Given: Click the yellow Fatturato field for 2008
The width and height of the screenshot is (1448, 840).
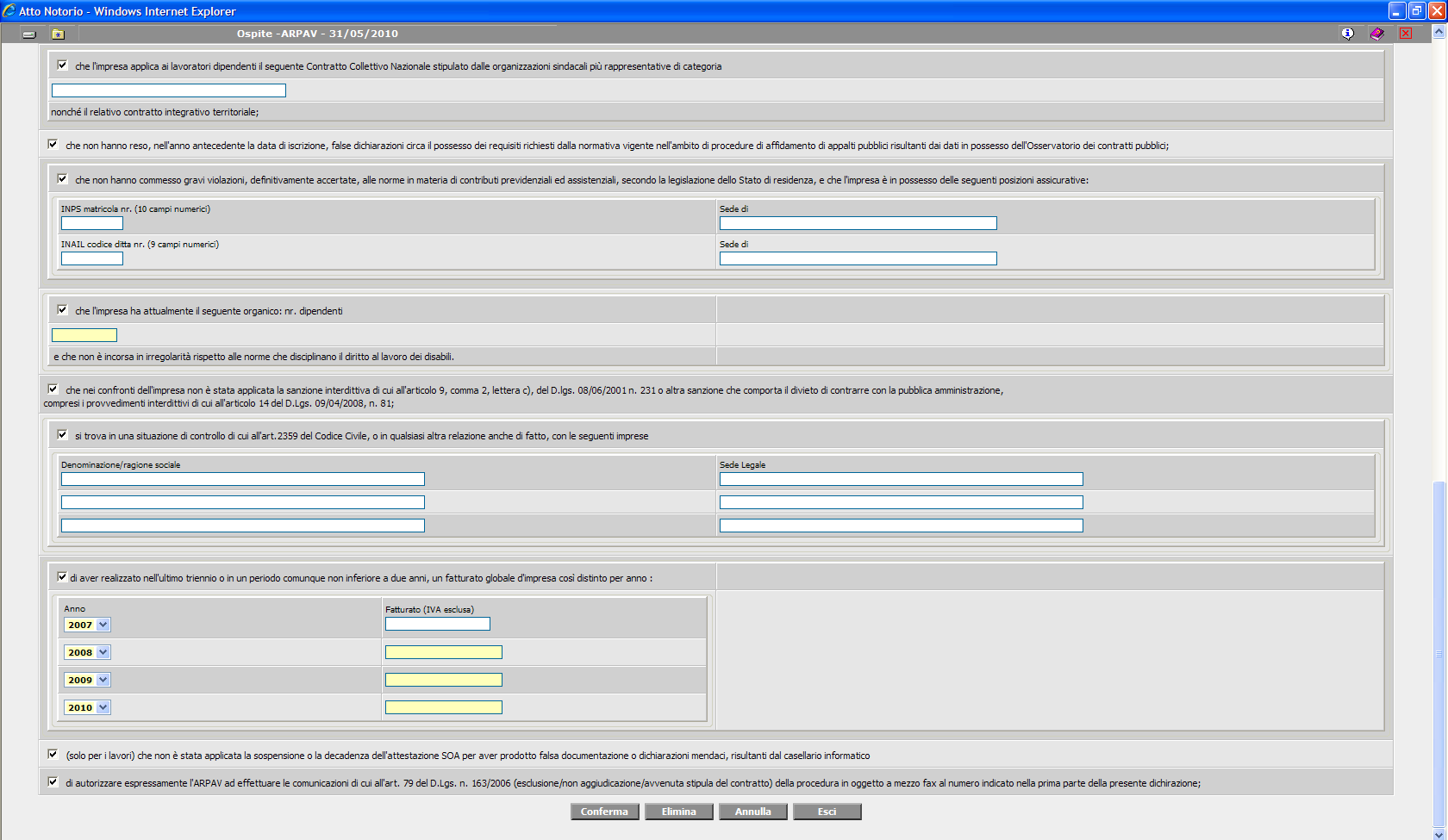Looking at the screenshot, I should pos(444,652).
